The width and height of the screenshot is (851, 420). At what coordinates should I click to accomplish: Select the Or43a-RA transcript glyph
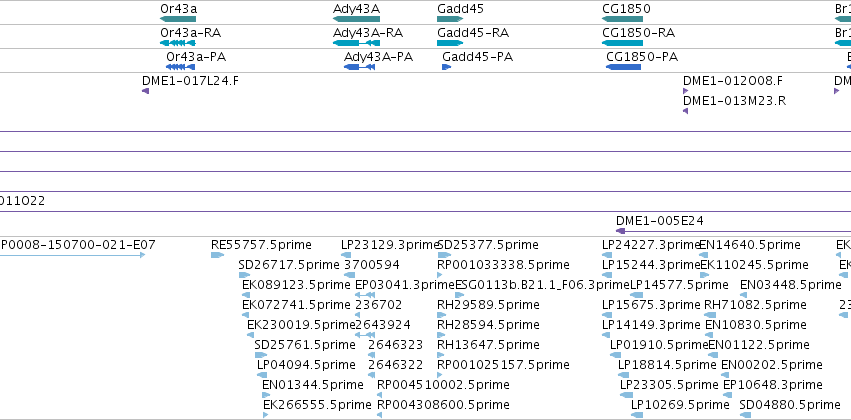pyautogui.click(x=178, y=43)
